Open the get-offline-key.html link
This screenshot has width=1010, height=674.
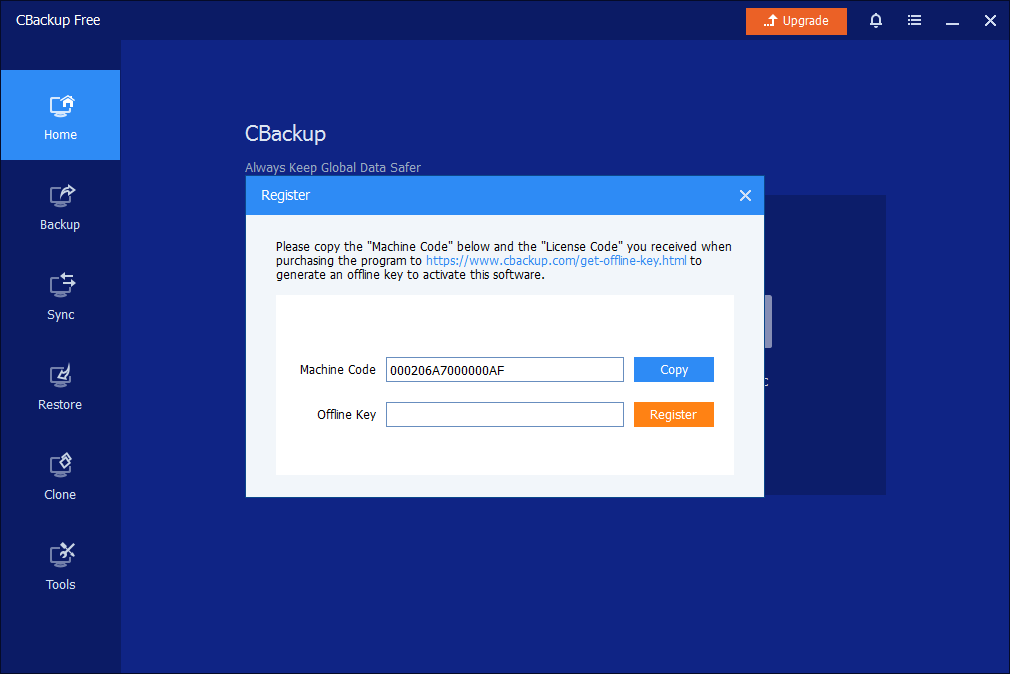coord(557,261)
